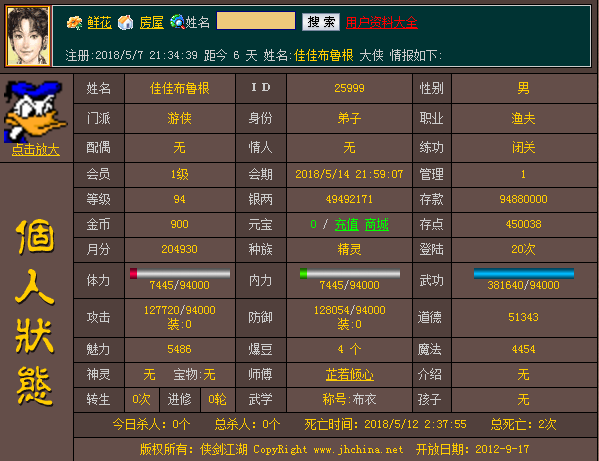
Task: Click the blue 武功 progress bar
Action: 524,273
